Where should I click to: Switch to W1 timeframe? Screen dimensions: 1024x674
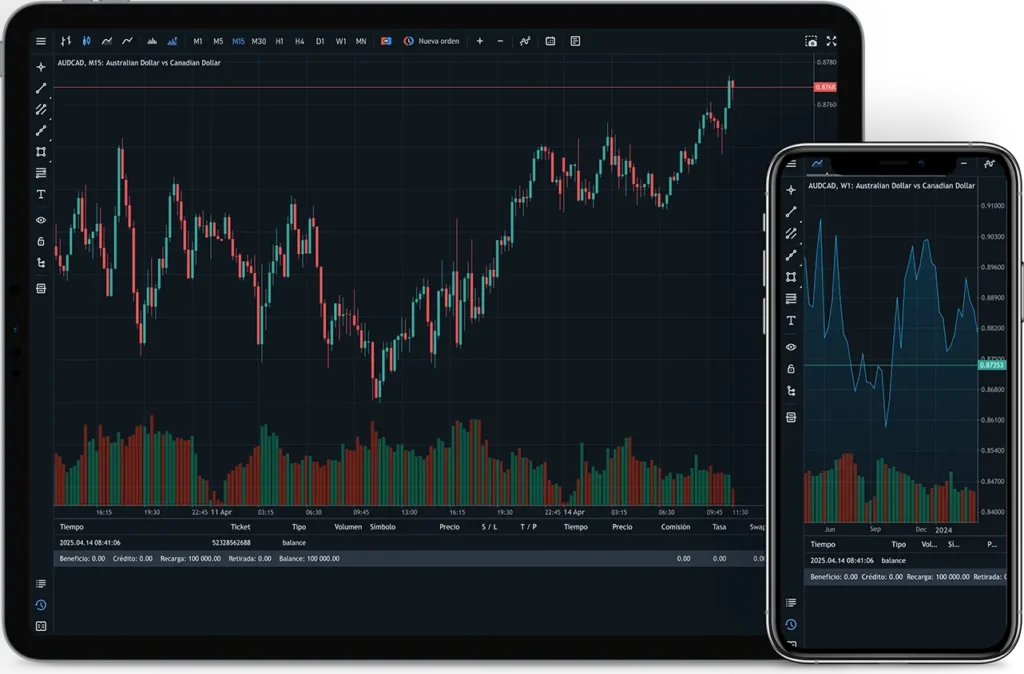click(341, 41)
